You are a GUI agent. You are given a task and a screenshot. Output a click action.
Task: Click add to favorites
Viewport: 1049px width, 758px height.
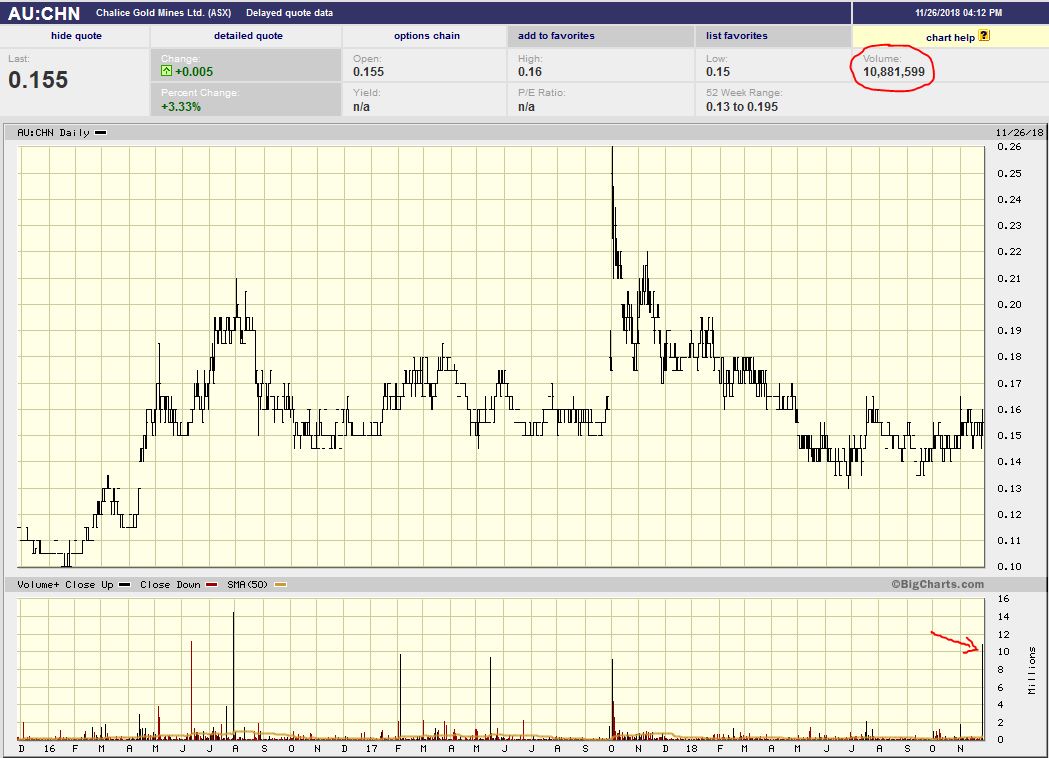[556, 36]
